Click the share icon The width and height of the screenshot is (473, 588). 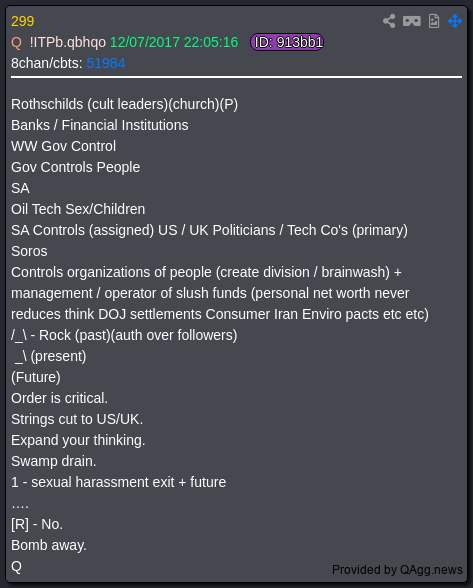pos(389,21)
